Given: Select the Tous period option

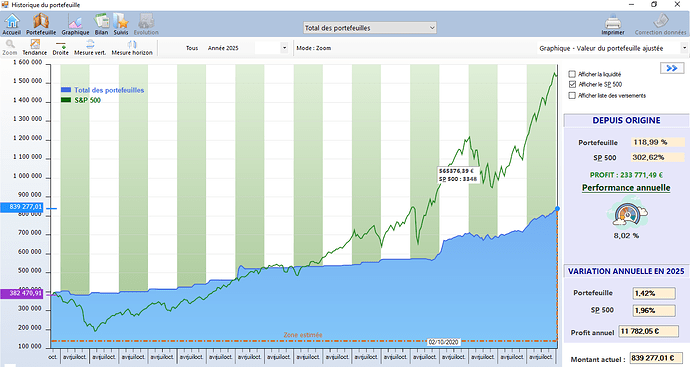Looking at the screenshot, I should point(192,48).
